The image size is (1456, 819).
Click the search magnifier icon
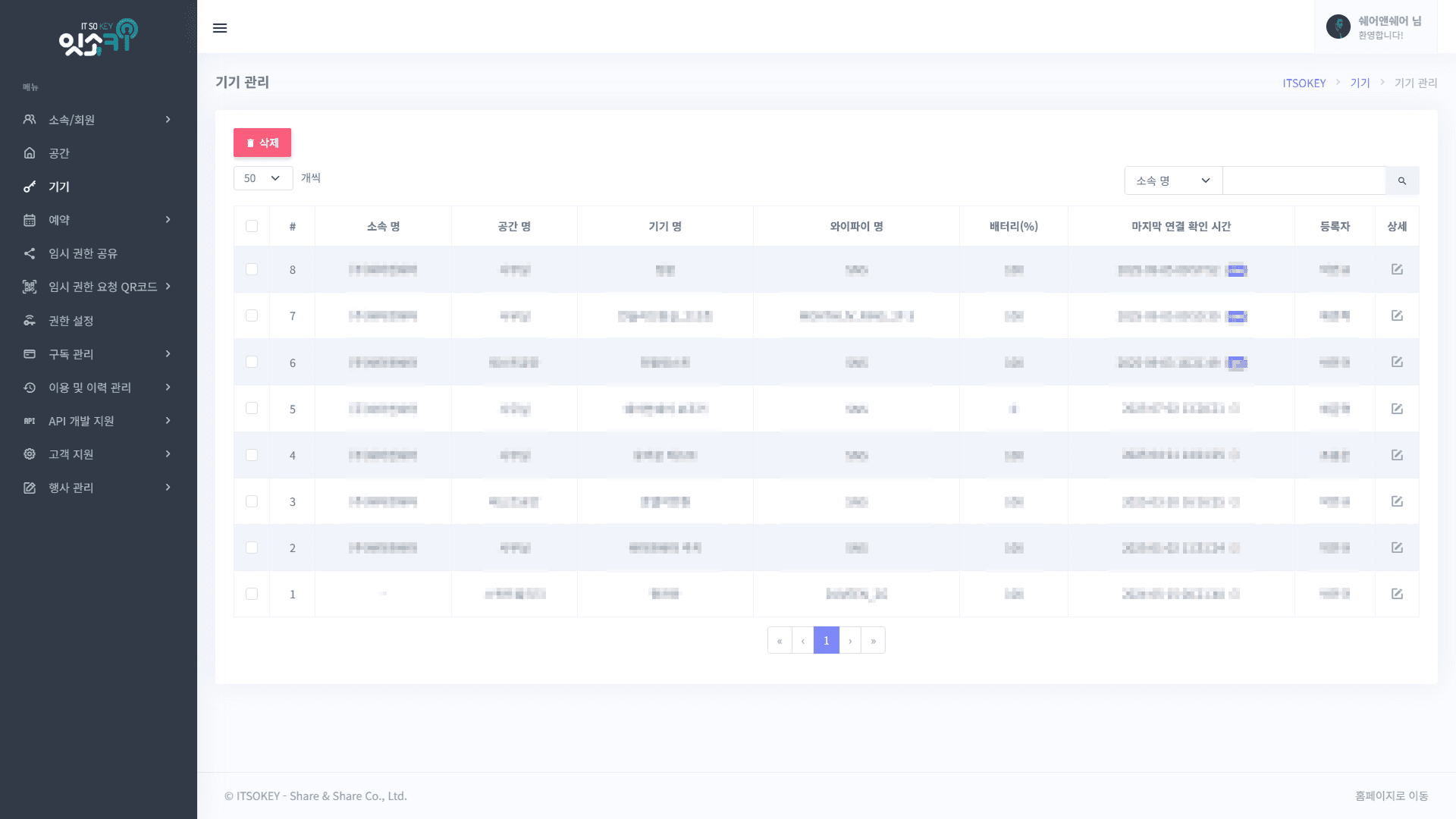(1401, 180)
